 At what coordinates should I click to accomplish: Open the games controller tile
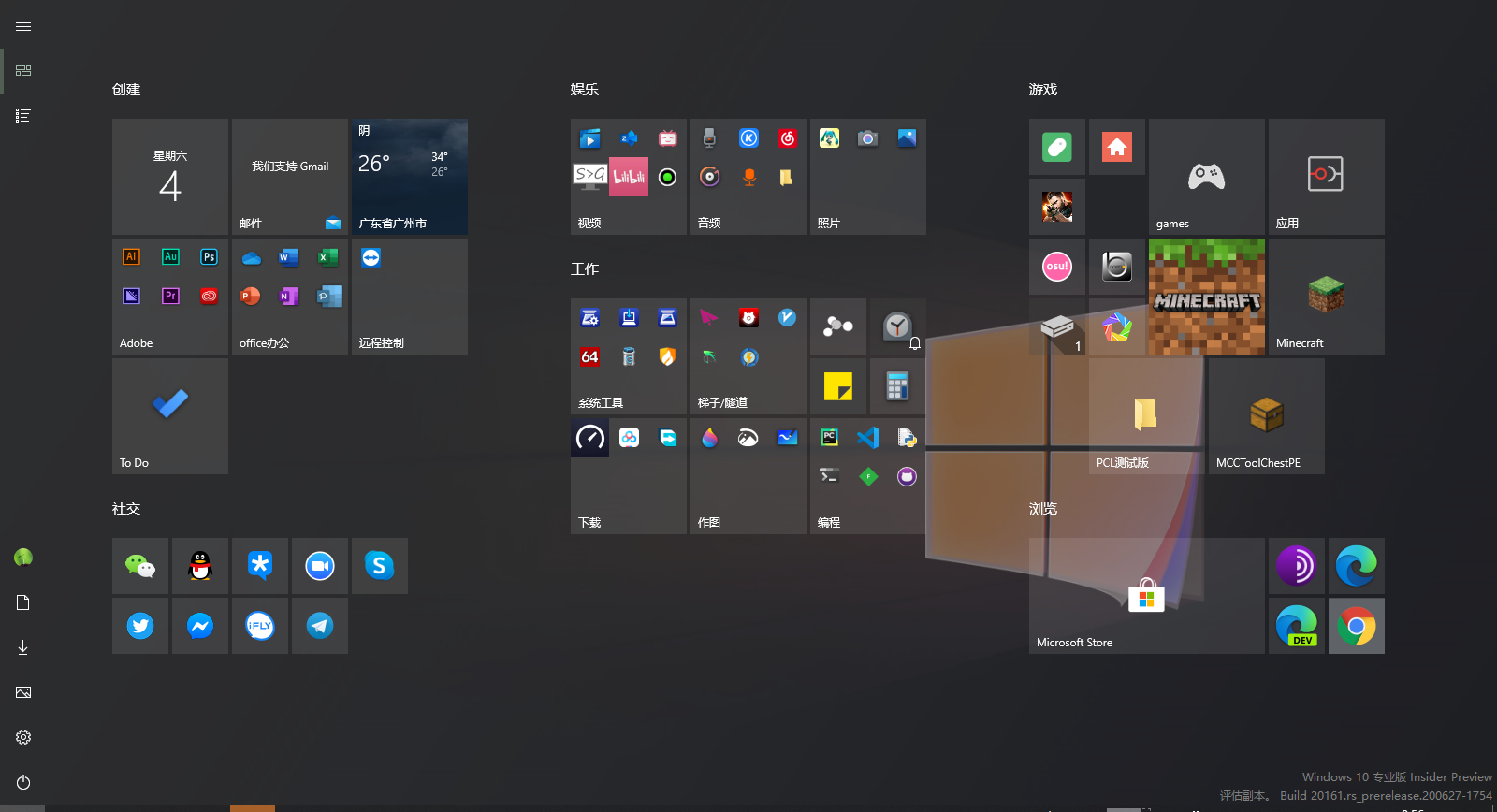tap(1207, 177)
